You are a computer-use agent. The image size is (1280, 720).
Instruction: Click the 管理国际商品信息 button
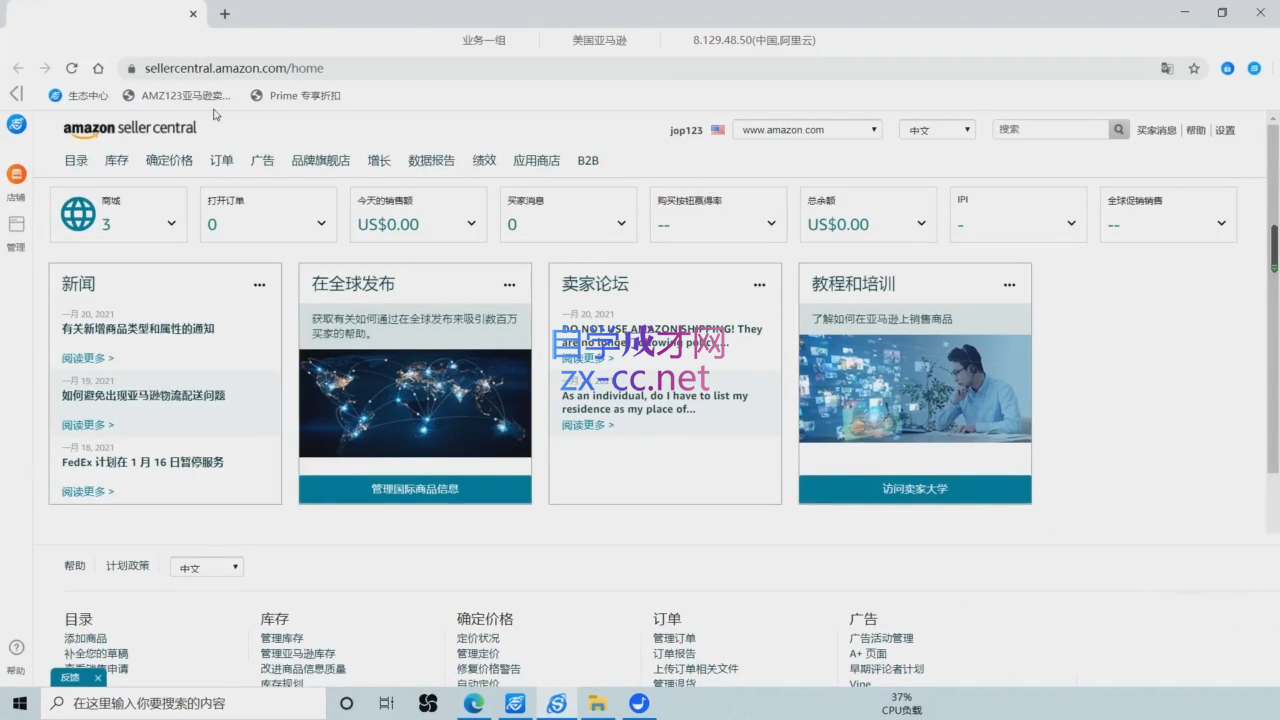point(415,489)
